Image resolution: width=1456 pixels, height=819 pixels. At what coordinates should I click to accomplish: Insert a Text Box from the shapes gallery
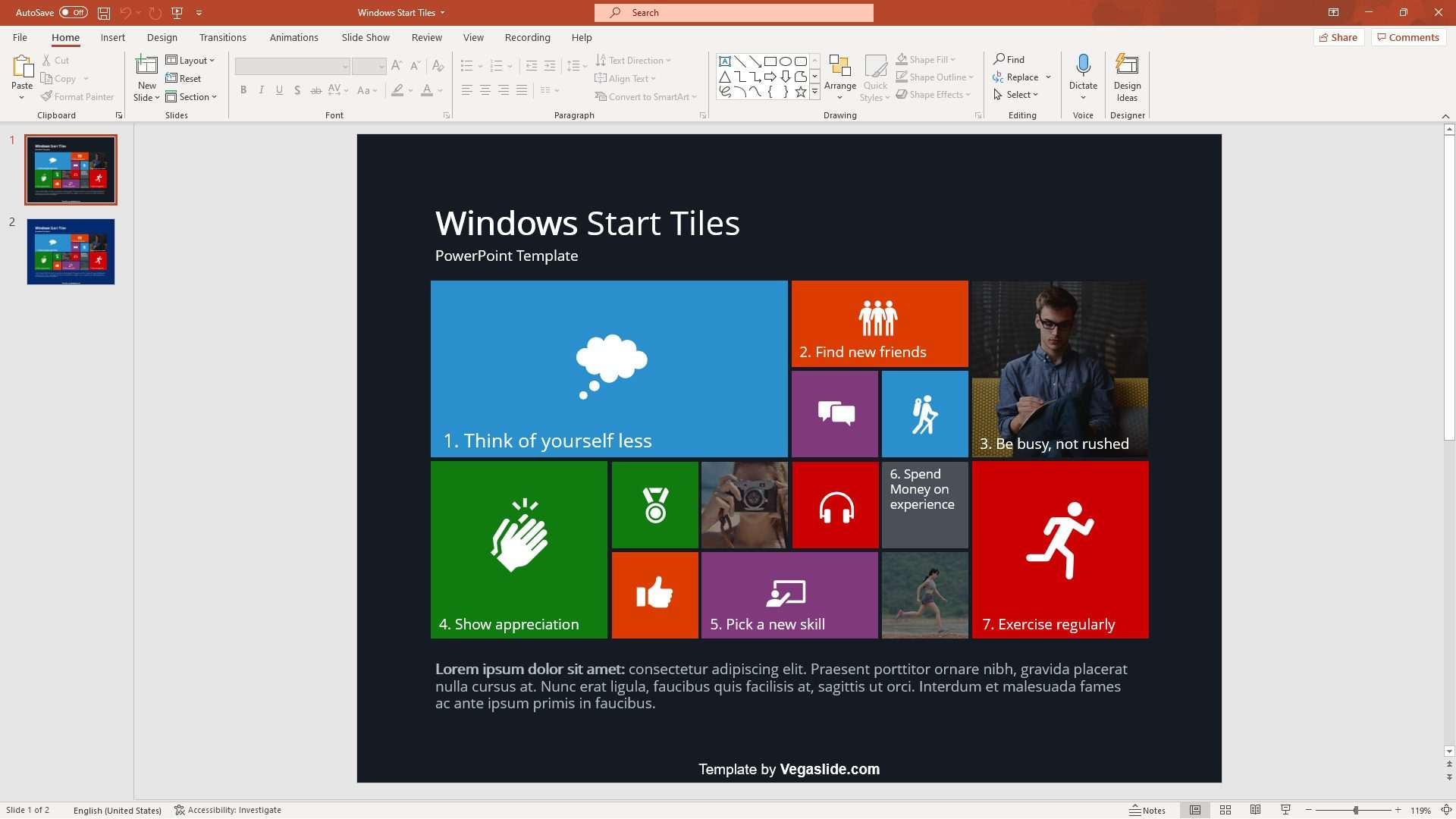point(725,61)
